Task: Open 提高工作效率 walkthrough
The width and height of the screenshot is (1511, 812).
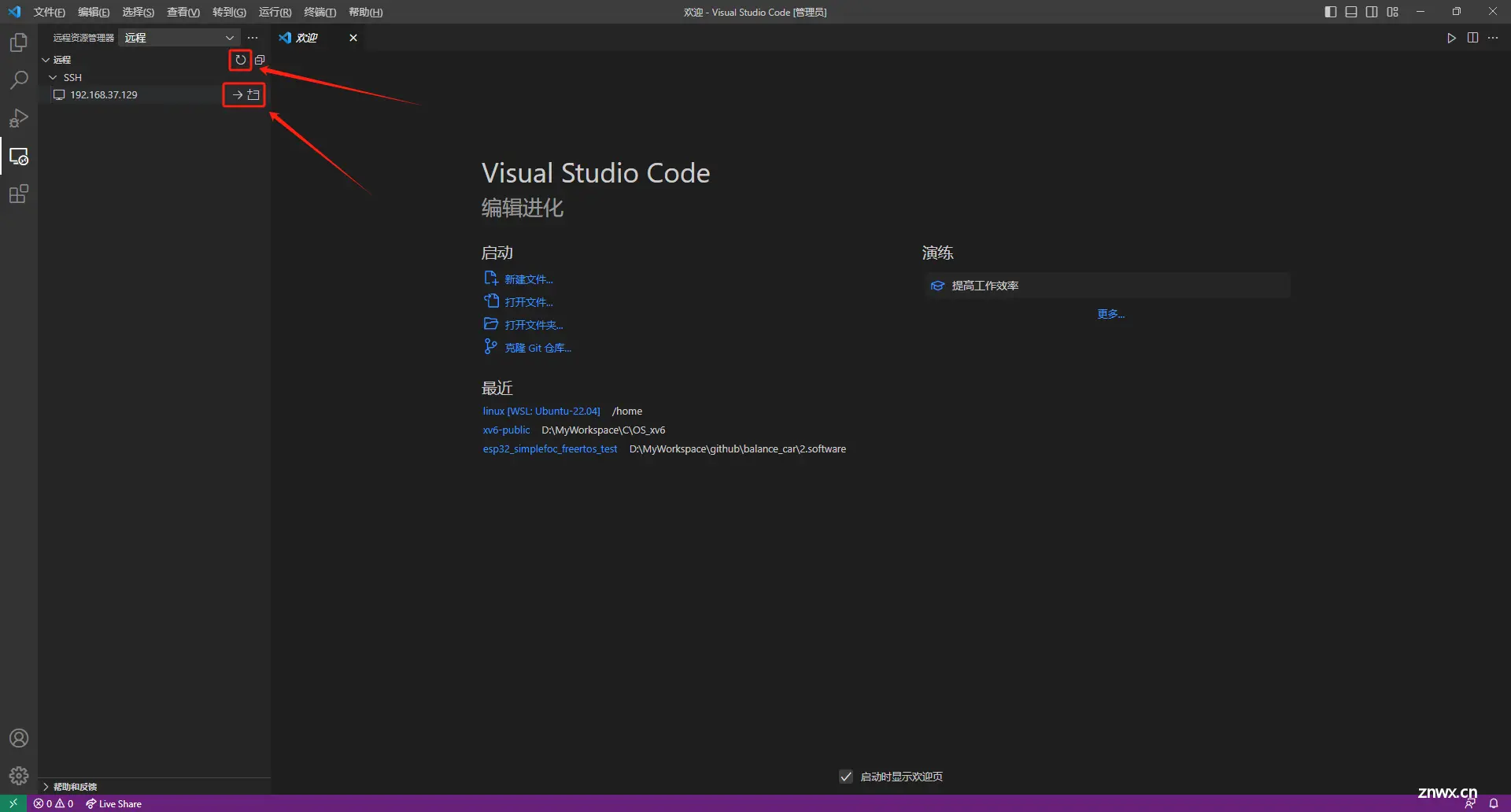Action: click(1107, 286)
